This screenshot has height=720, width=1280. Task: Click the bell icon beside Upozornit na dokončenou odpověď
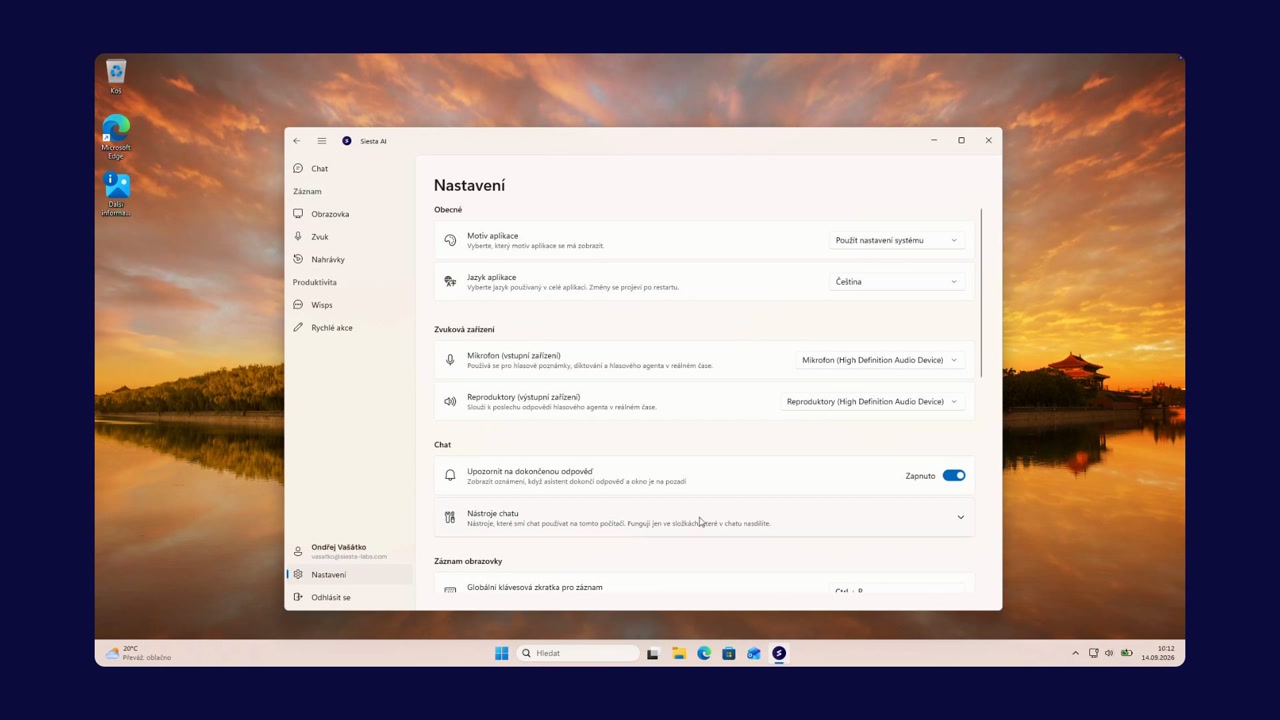(x=450, y=476)
